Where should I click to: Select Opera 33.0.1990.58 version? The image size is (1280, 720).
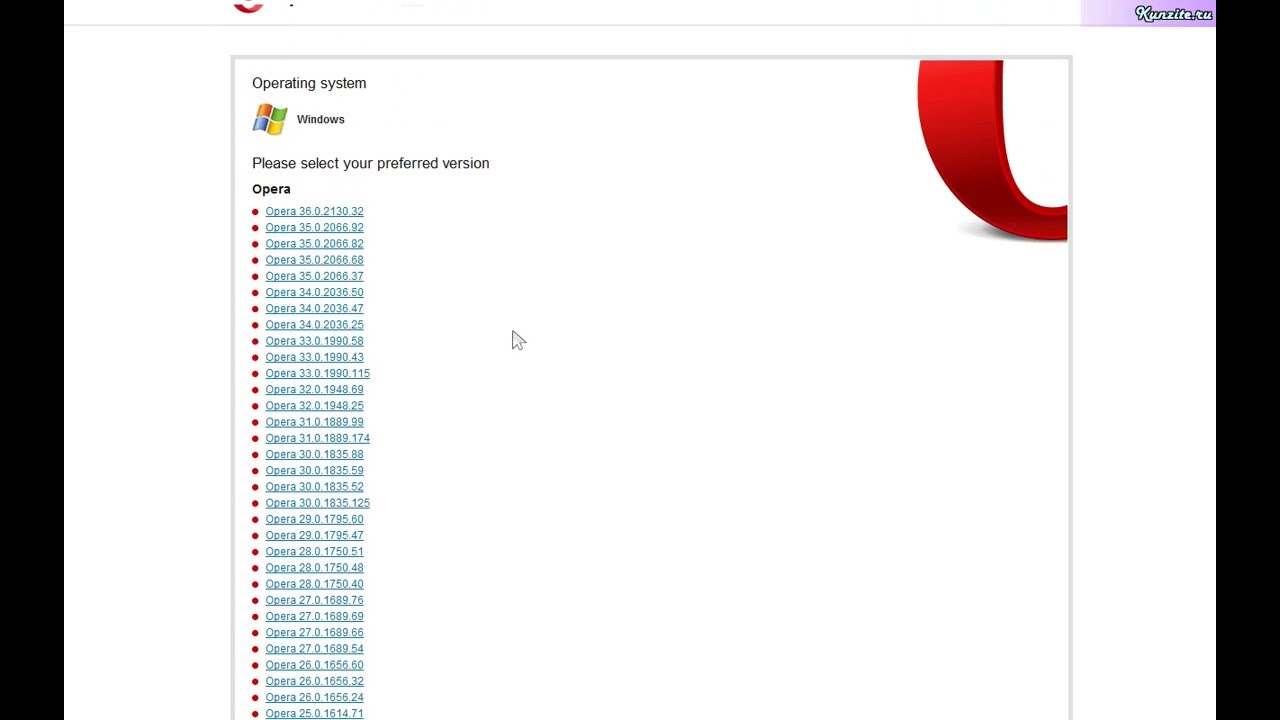click(314, 341)
